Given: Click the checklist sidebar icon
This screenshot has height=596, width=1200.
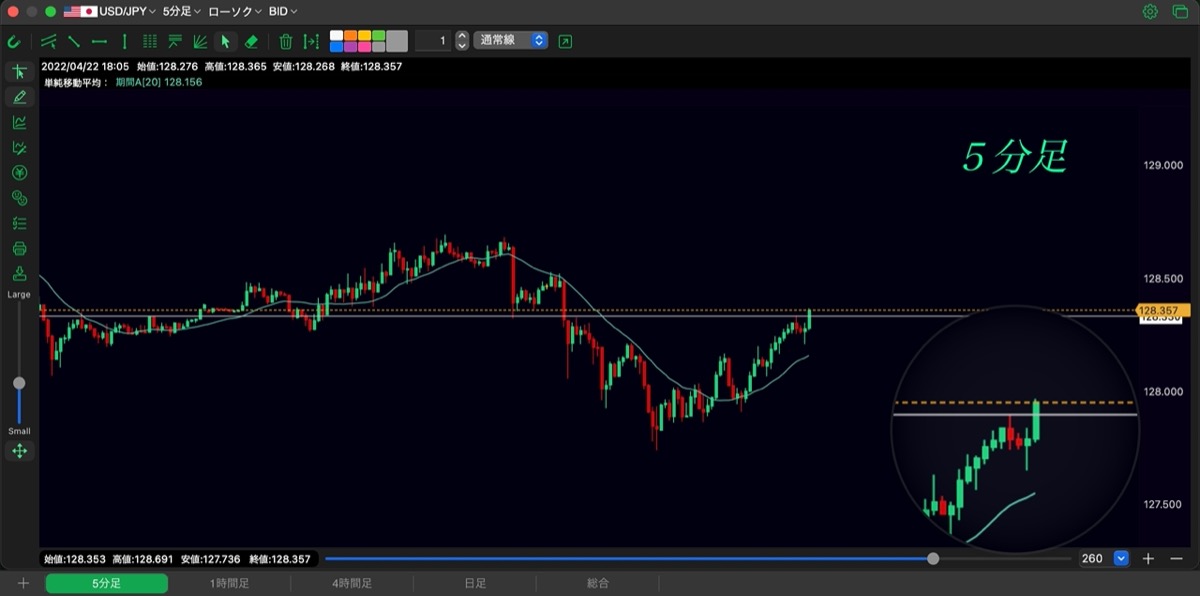Looking at the screenshot, I should [x=19, y=223].
